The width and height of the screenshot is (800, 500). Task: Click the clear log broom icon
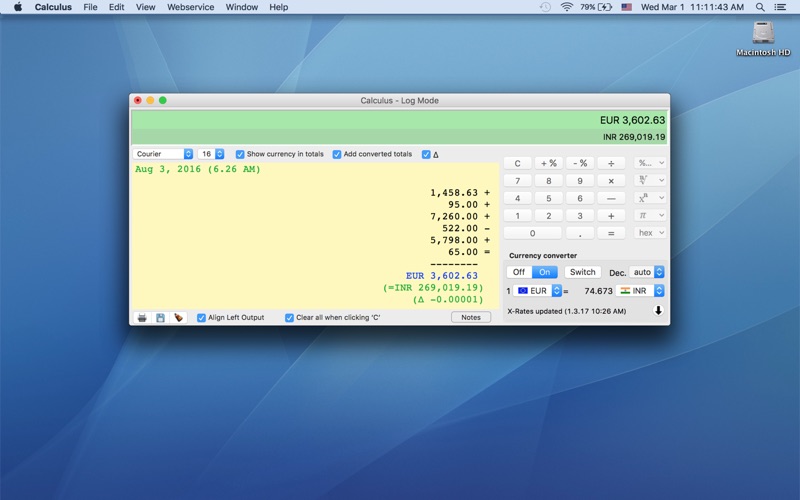(x=178, y=317)
